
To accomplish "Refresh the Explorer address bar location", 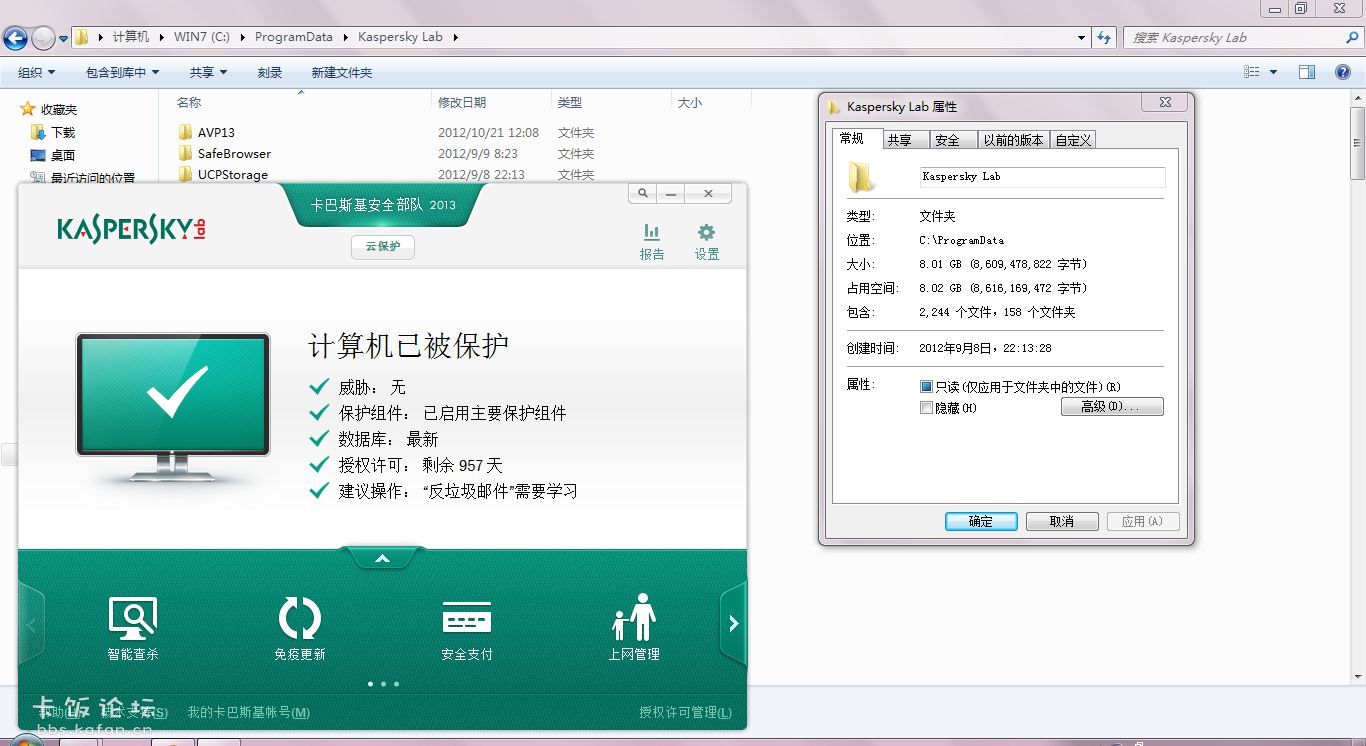I will [x=1104, y=37].
